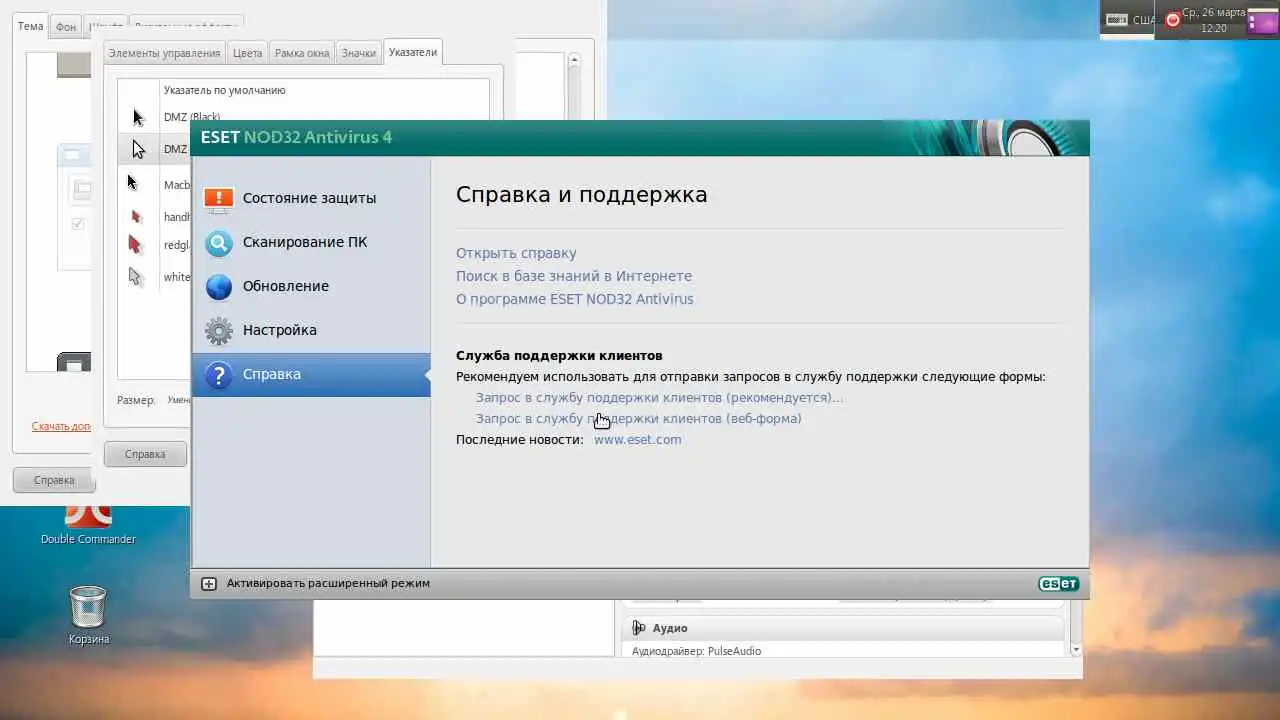
Task: Switch to the Тема tab in appearance window
Action: pyautogui.click(x=31, y=26)
